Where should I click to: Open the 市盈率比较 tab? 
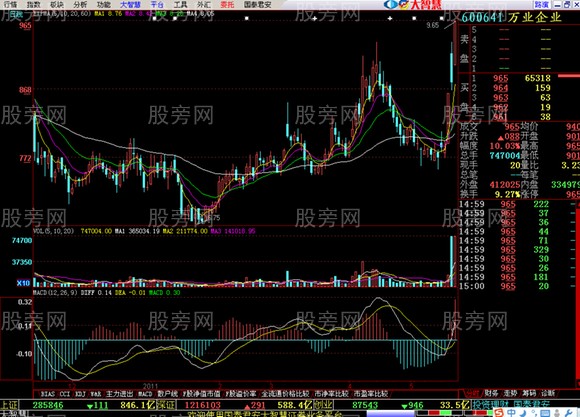coord(371,394)
